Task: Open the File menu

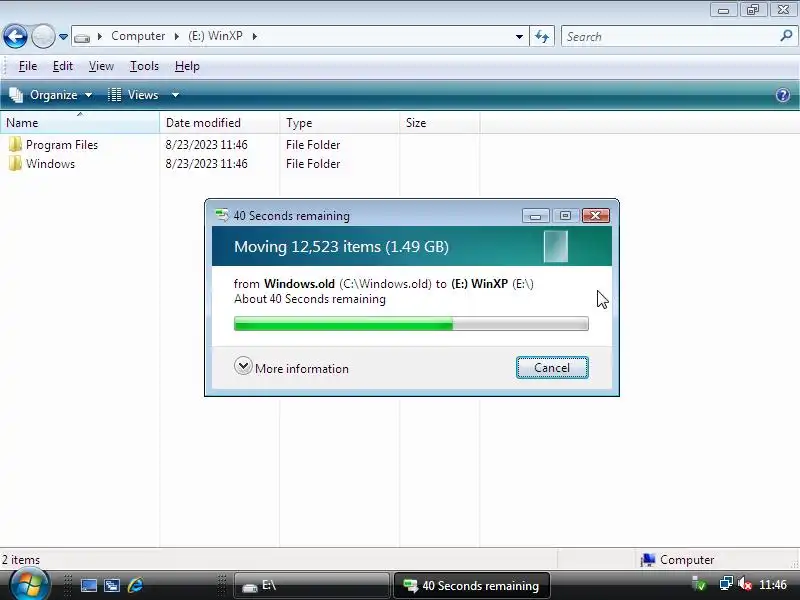Action: pyautogui.click(x=28, y=66)
